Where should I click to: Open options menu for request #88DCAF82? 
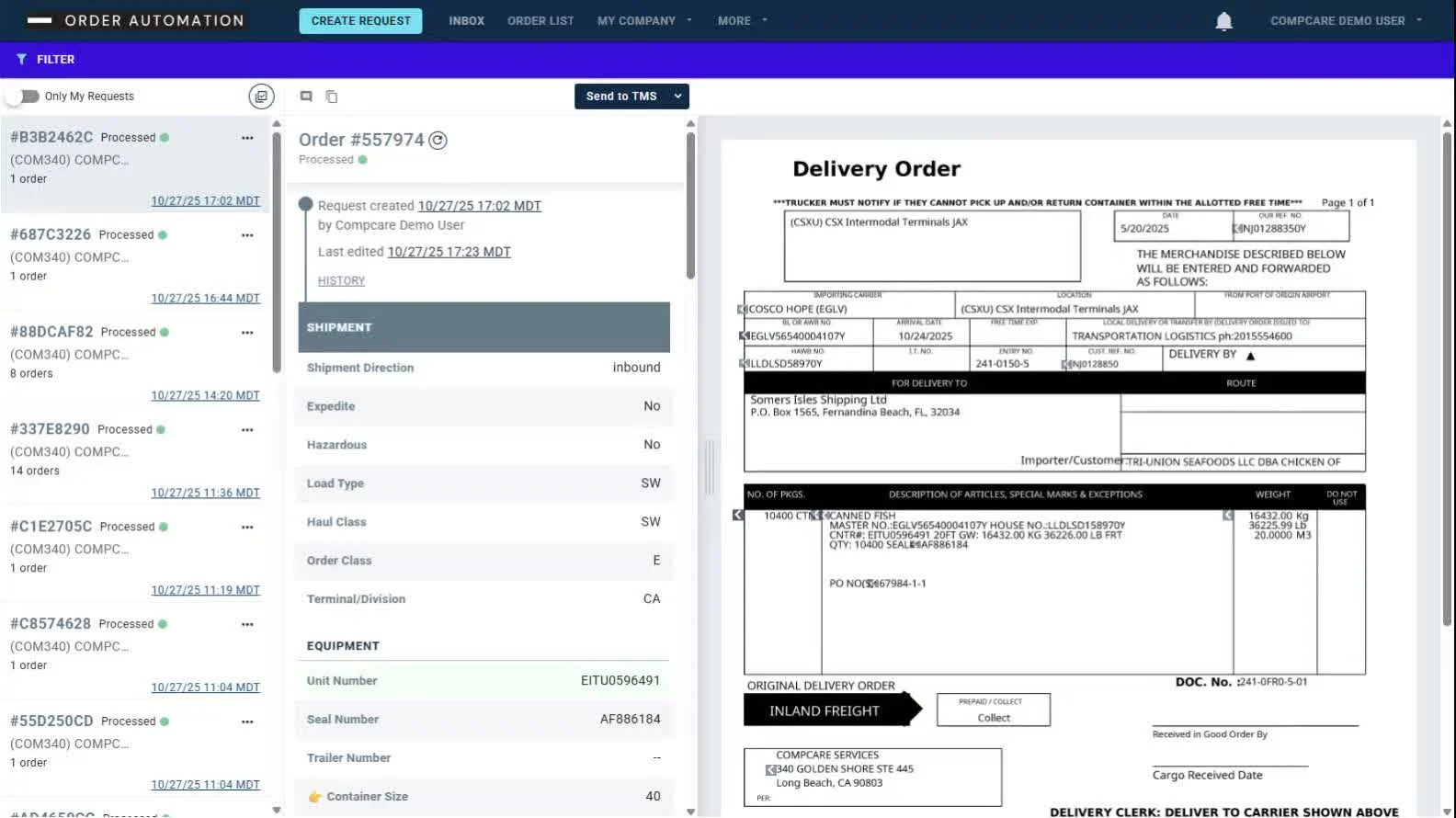[x=247, y=333]
